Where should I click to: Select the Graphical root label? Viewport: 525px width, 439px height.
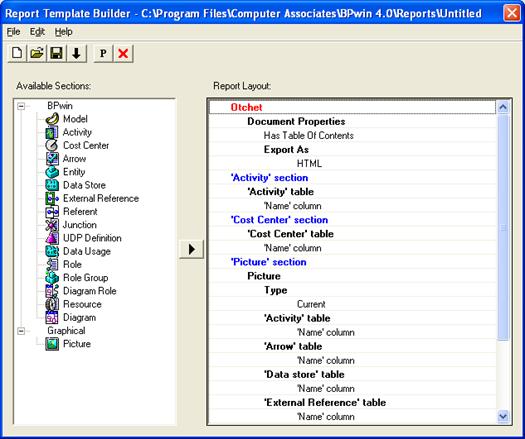[66, 331]
